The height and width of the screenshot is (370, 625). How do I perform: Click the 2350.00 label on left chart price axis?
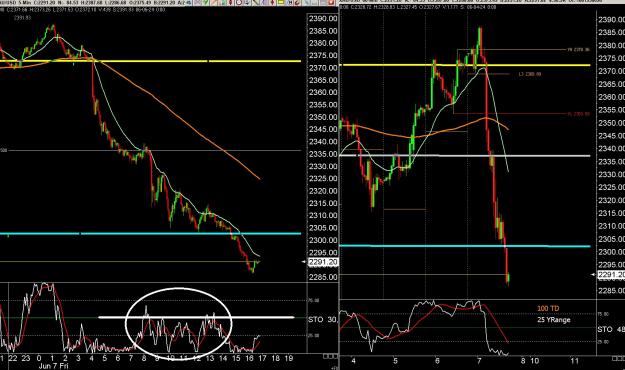(323, 117)
